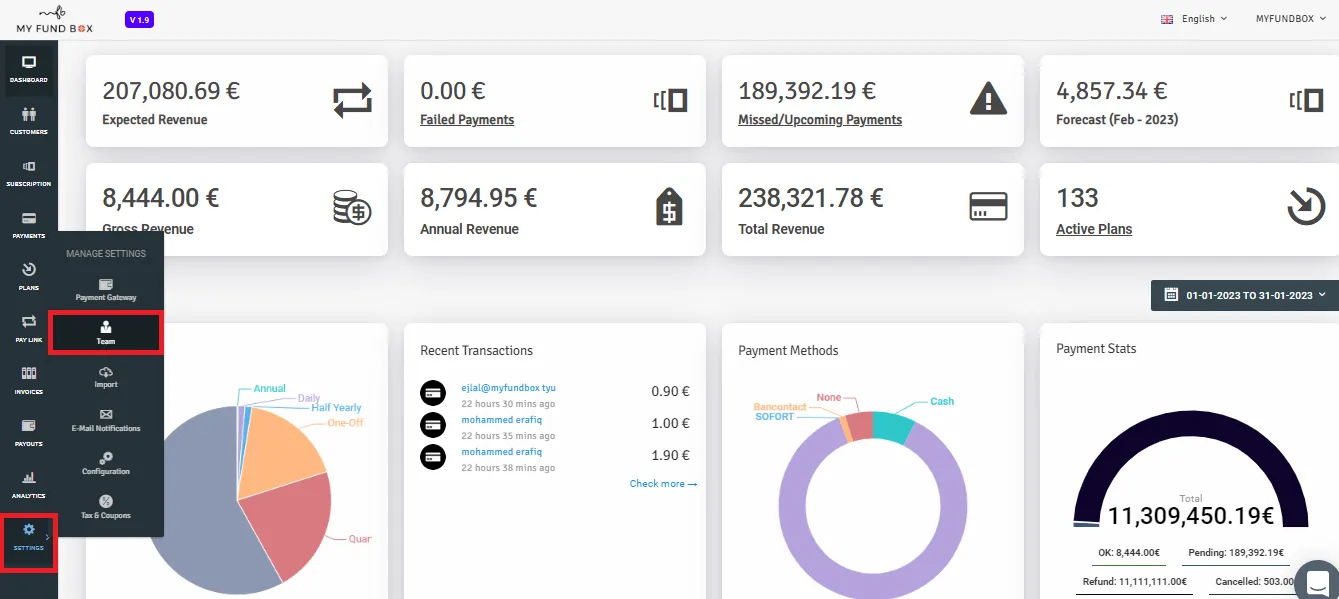This screenshot has width=1339, height=599.
Task: Open Pay Link in the sidebar
Action: coord(28,328)
